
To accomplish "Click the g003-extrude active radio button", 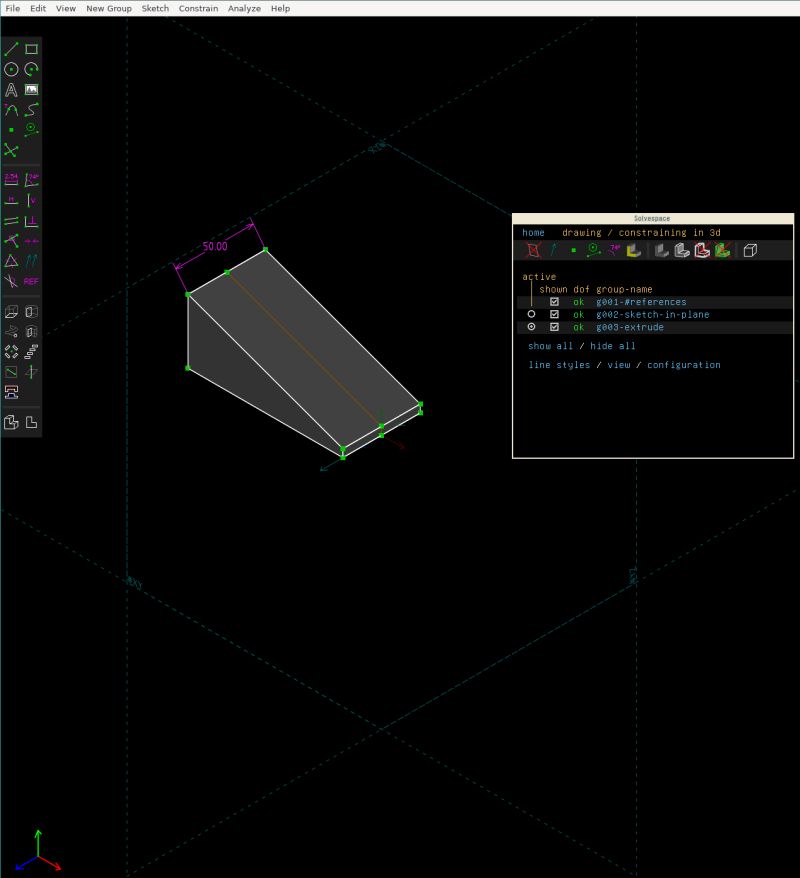I will pyautogui.click(x=531, y=326).
